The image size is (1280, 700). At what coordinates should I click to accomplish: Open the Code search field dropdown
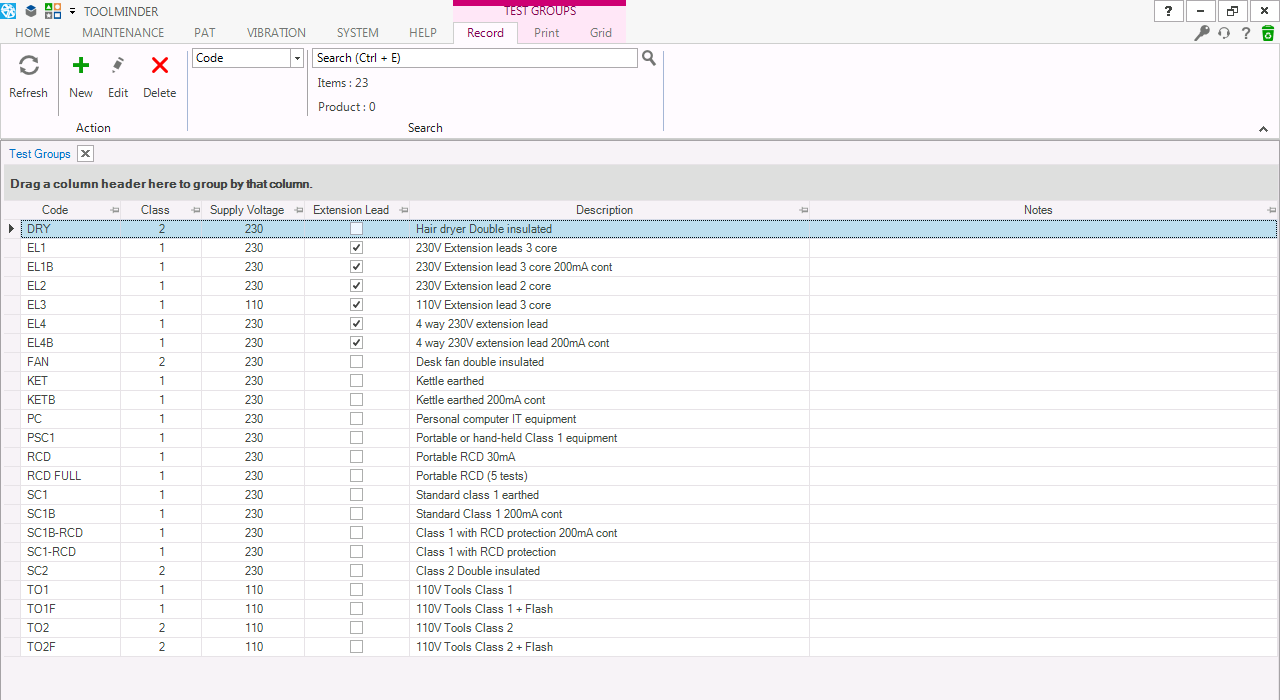click(x=297, y=58)
